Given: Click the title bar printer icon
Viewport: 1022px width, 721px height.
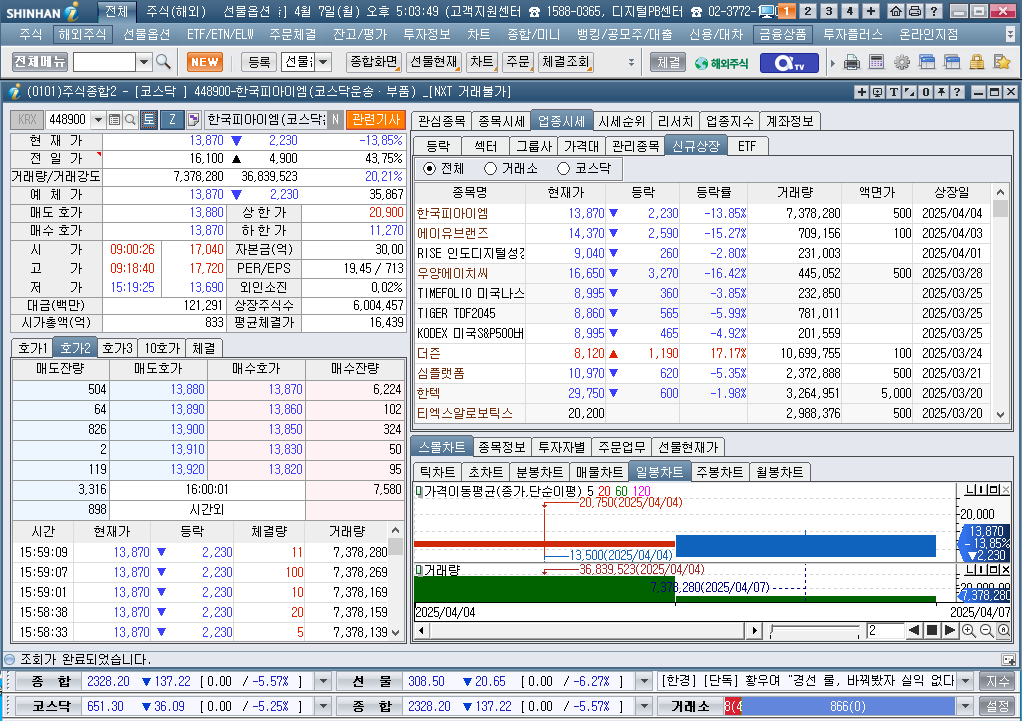Looking at the screenshot, I should (x=914, y=11).
